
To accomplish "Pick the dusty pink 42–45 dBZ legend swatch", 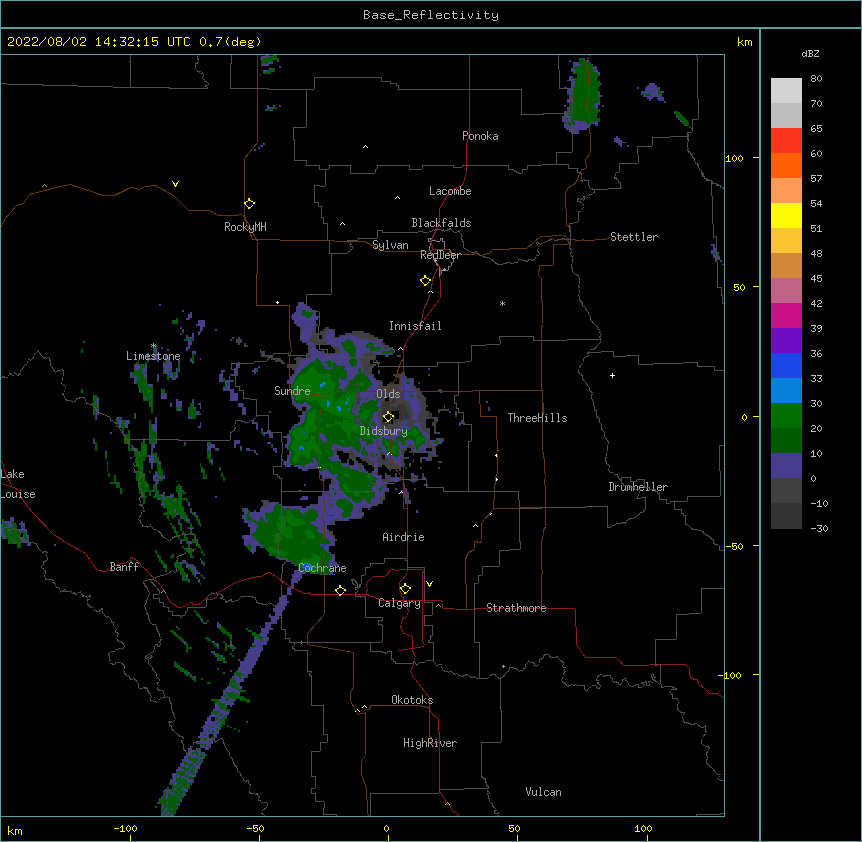I will coord(786,291).
